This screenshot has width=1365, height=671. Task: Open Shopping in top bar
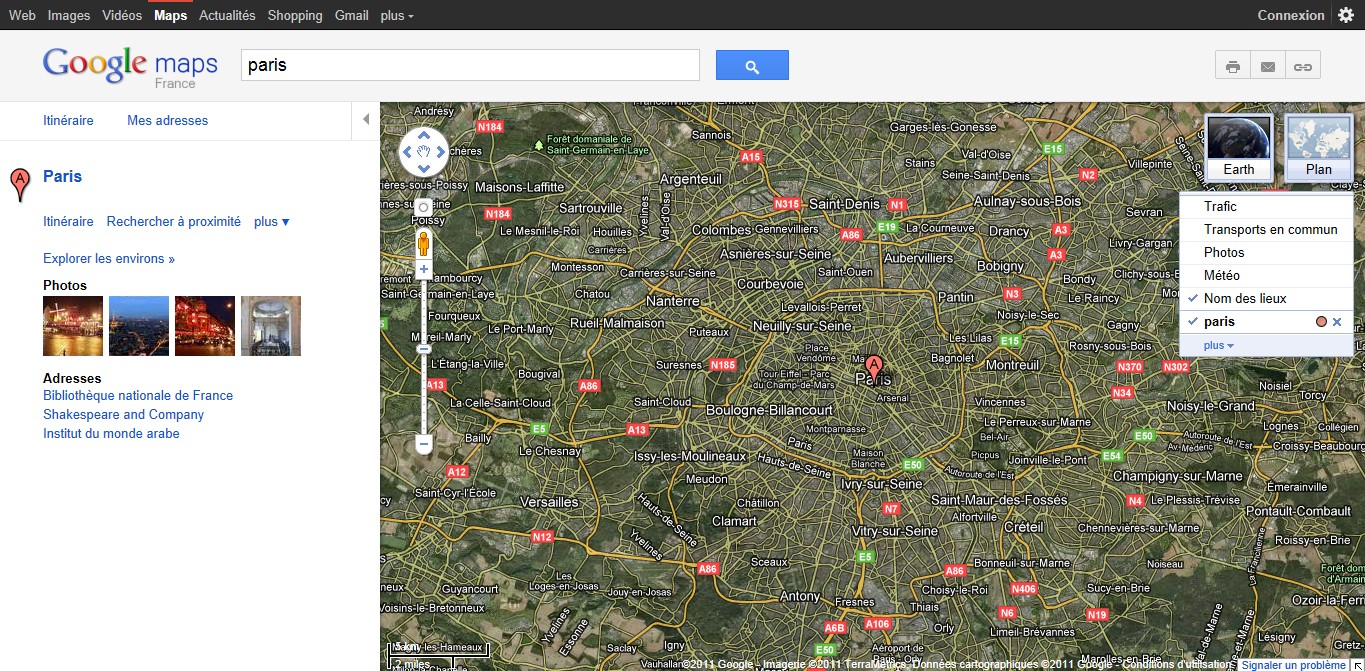pos(295,15)
